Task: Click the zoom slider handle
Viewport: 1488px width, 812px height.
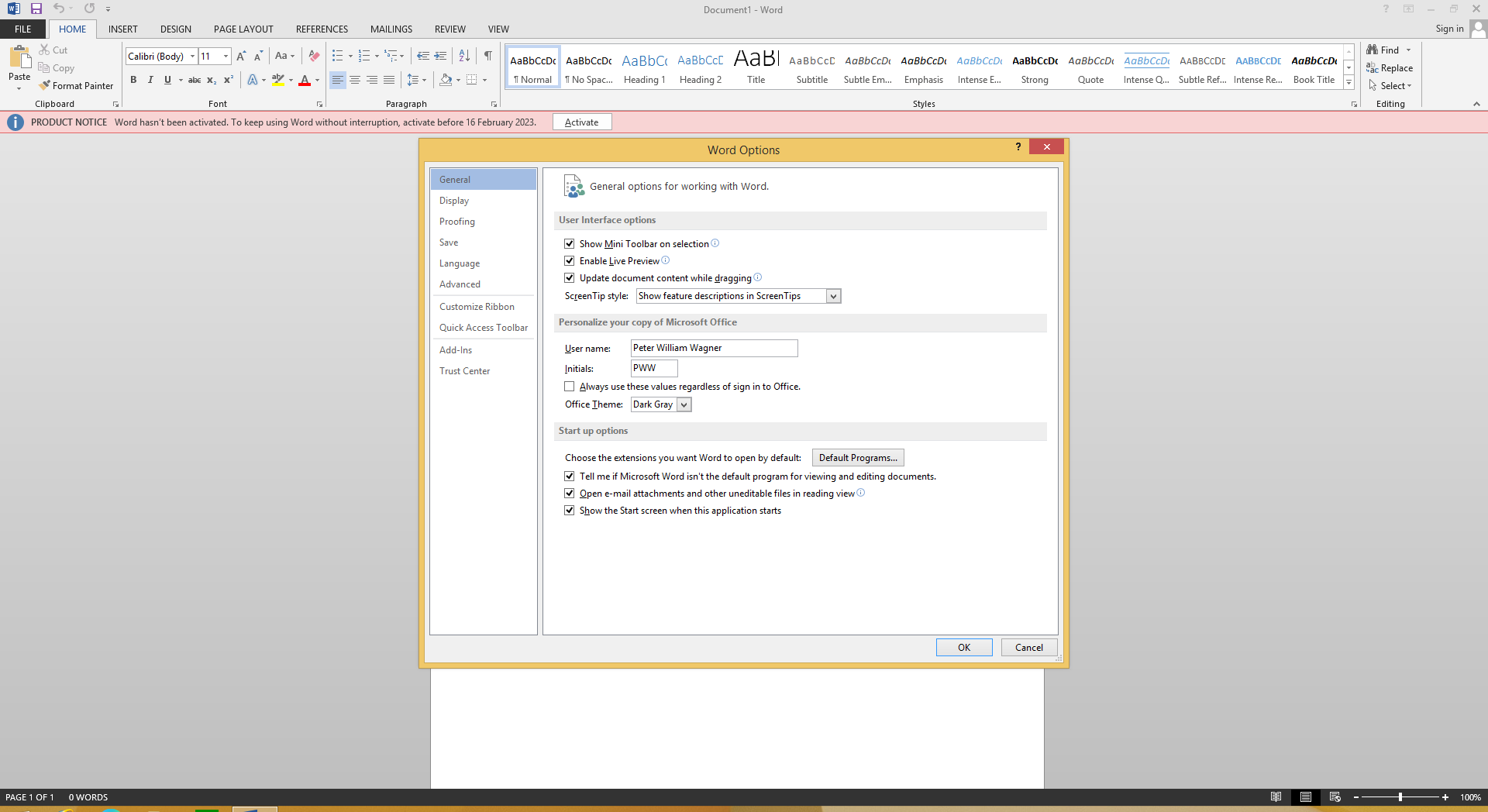Action: pyautogui.click(x=1400, y=797)
